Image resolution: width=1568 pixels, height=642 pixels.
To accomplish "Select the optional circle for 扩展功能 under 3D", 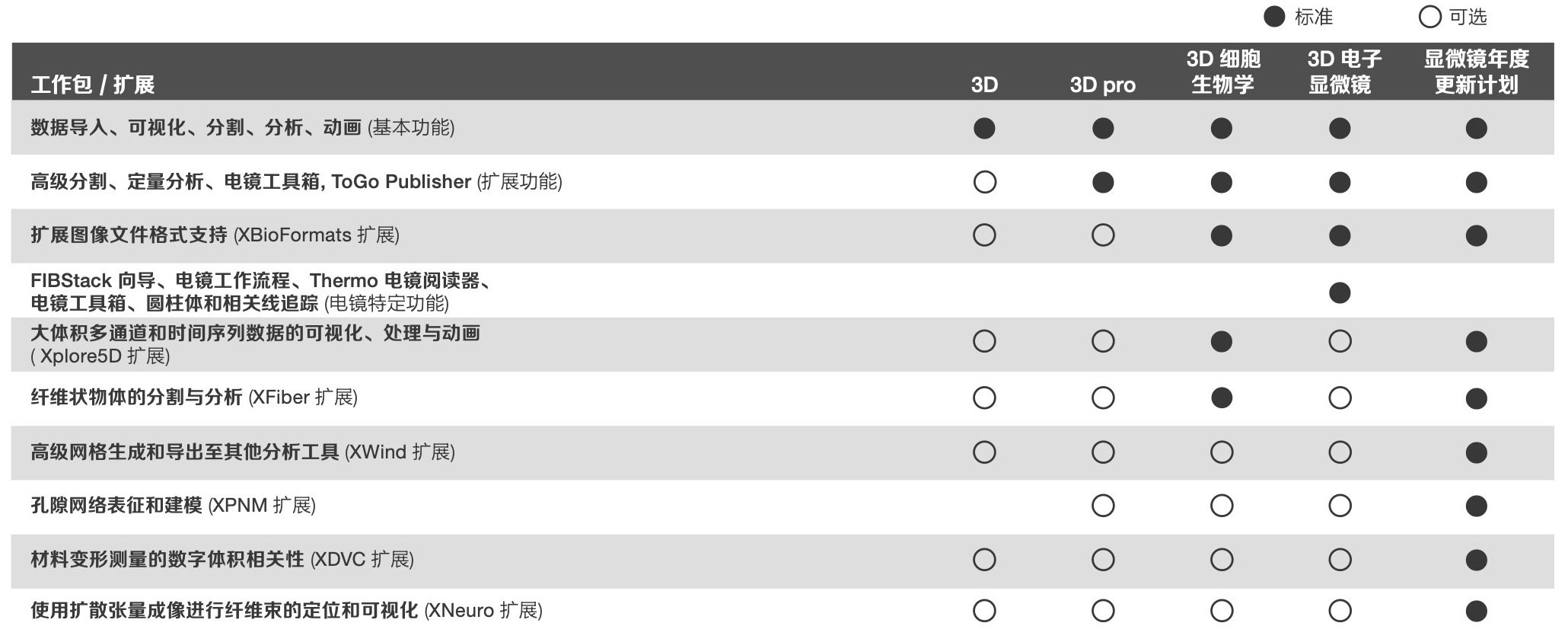I will click(984, 182).
